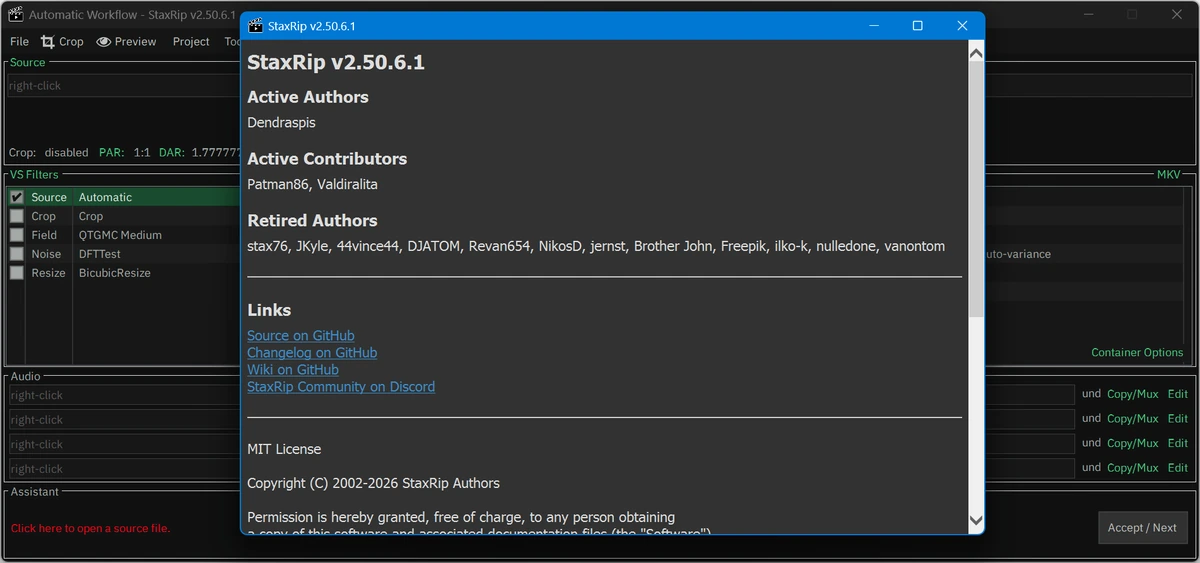Enable the Crop filter checkbox
The width and height of the screenshot is (1200, 563).
pos(17,216)
